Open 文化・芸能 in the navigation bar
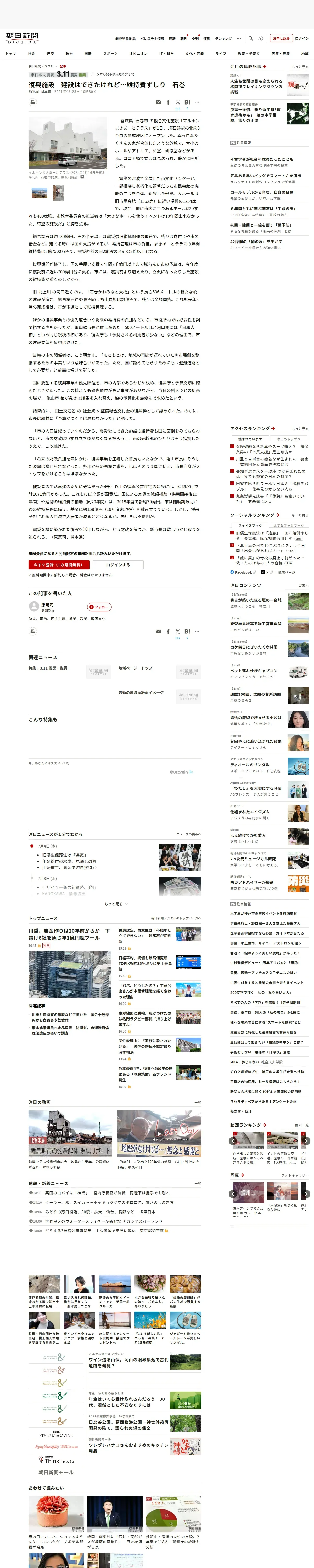Image resolution: width=314 pixels, height=1568 pixels. coord(194,54)
